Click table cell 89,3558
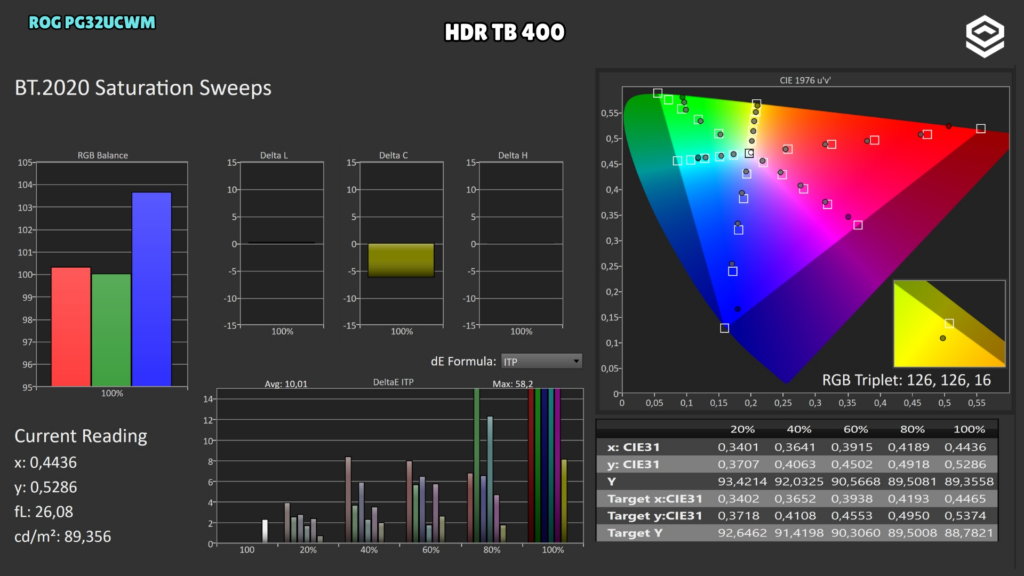Screen dimensions: 1024x576 click(969, 481)
